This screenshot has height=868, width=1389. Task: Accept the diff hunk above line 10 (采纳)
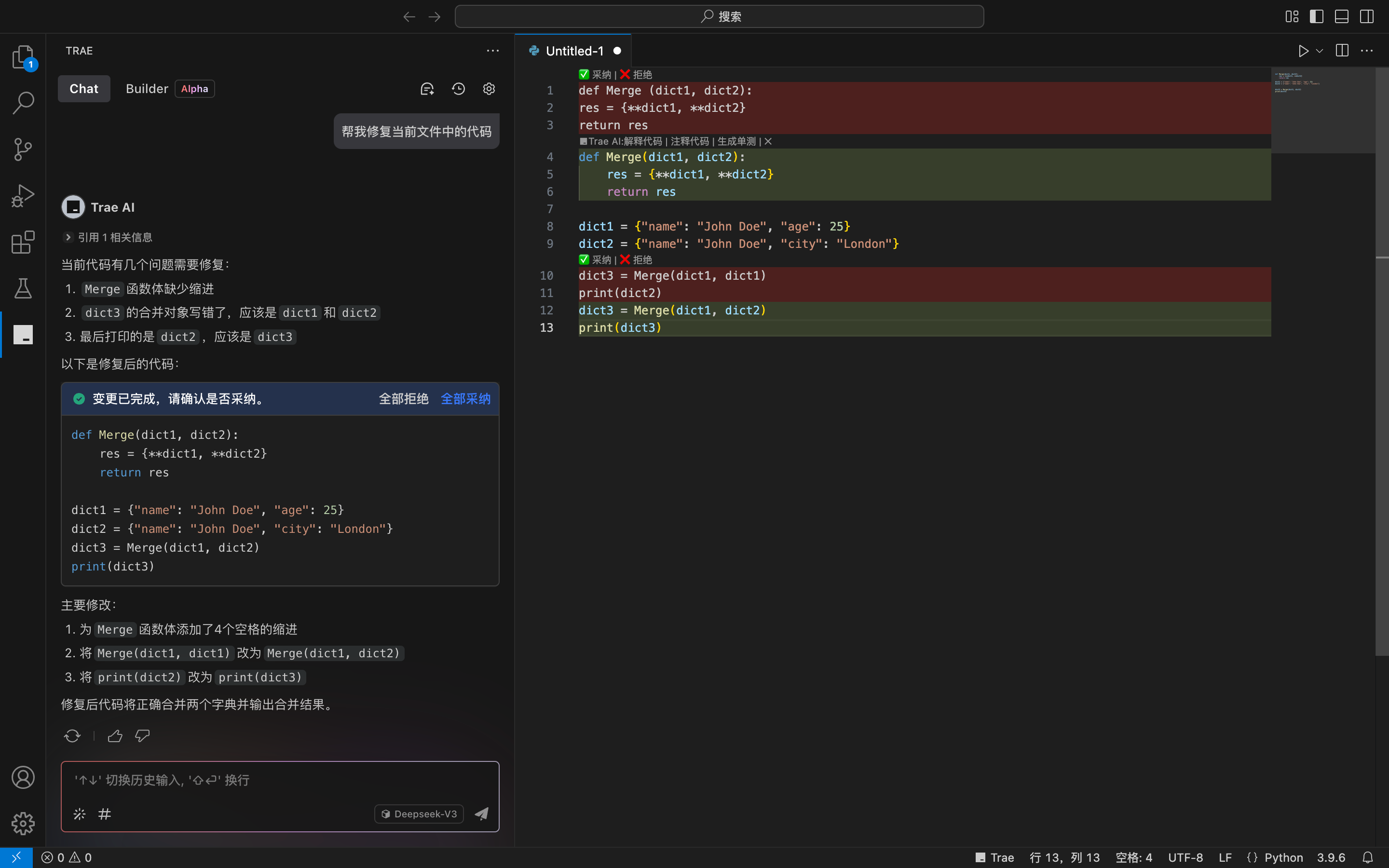coord(595,259)
